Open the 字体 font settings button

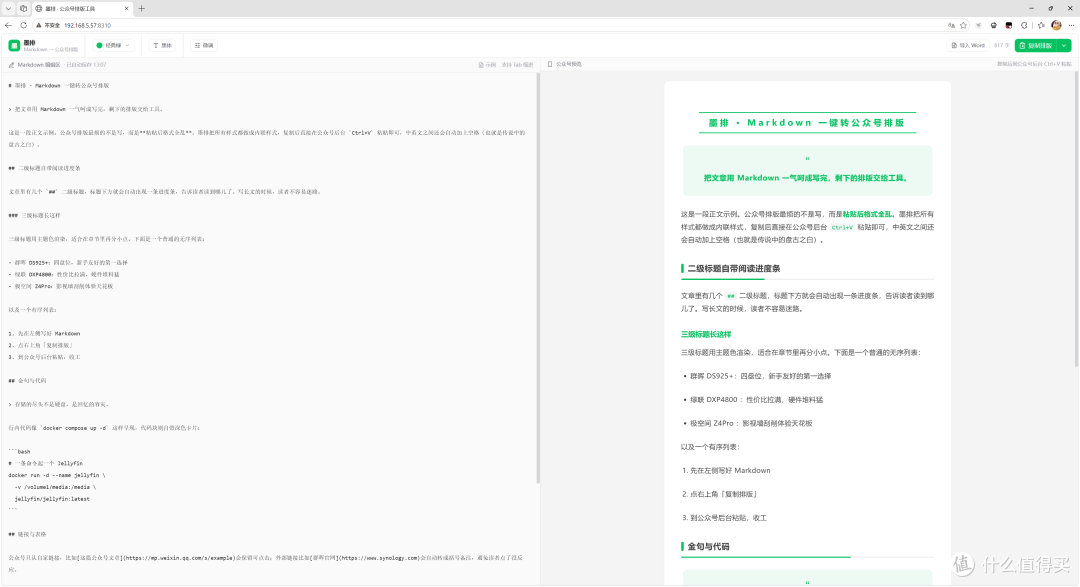point(163,45)
